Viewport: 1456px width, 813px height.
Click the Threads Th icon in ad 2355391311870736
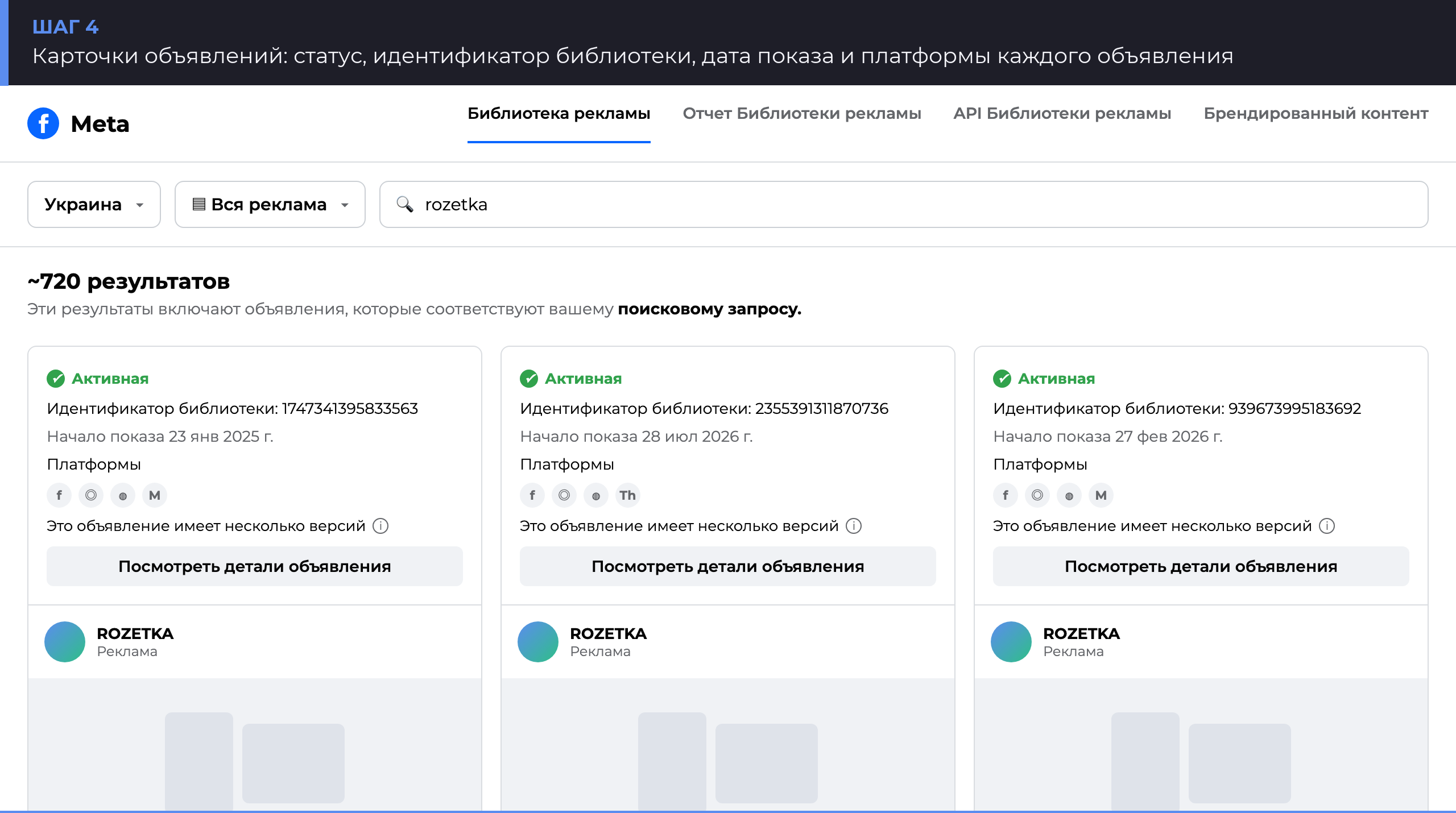point(628,495)
